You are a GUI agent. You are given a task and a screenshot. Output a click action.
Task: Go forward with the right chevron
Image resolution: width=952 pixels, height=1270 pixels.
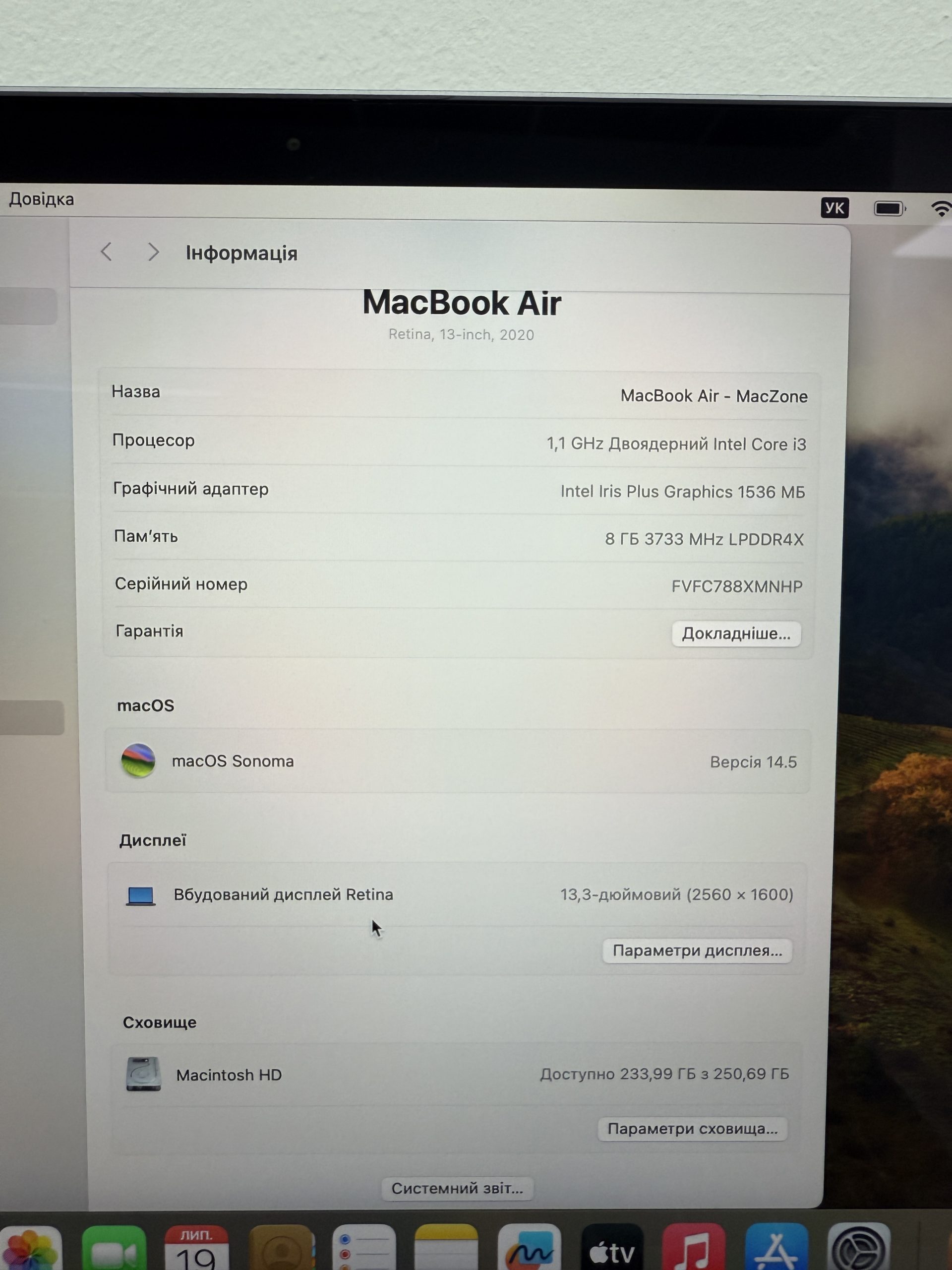pyautogui.click(x=153, y=252)
